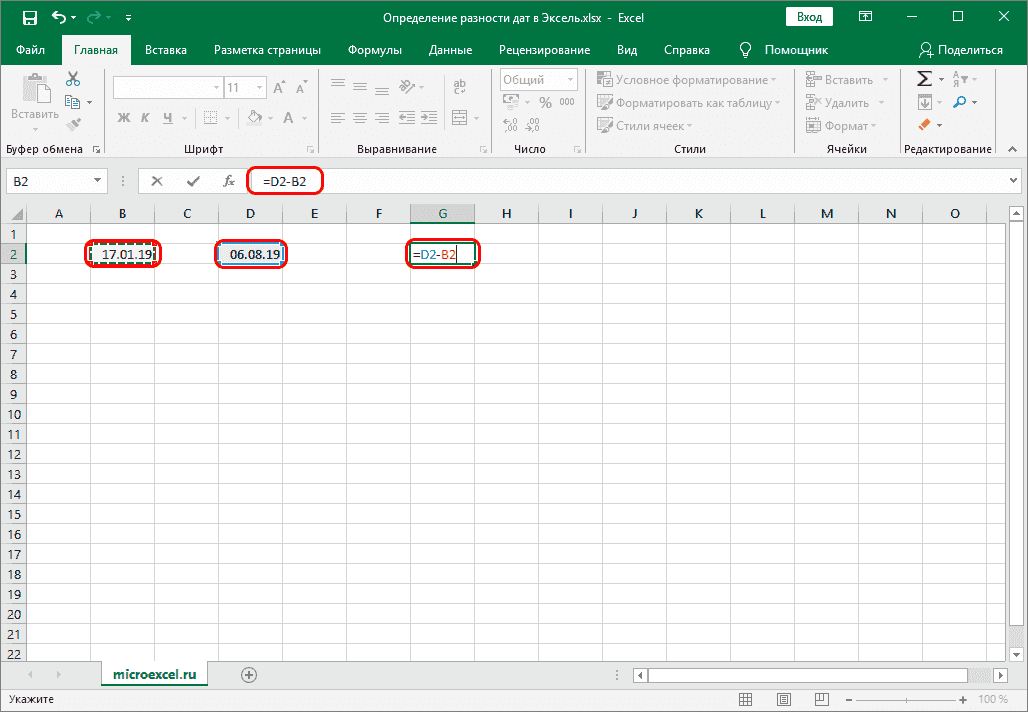Open Find and Select magnifier
This screenshot has height=712, width=1028.
[959, 102]
